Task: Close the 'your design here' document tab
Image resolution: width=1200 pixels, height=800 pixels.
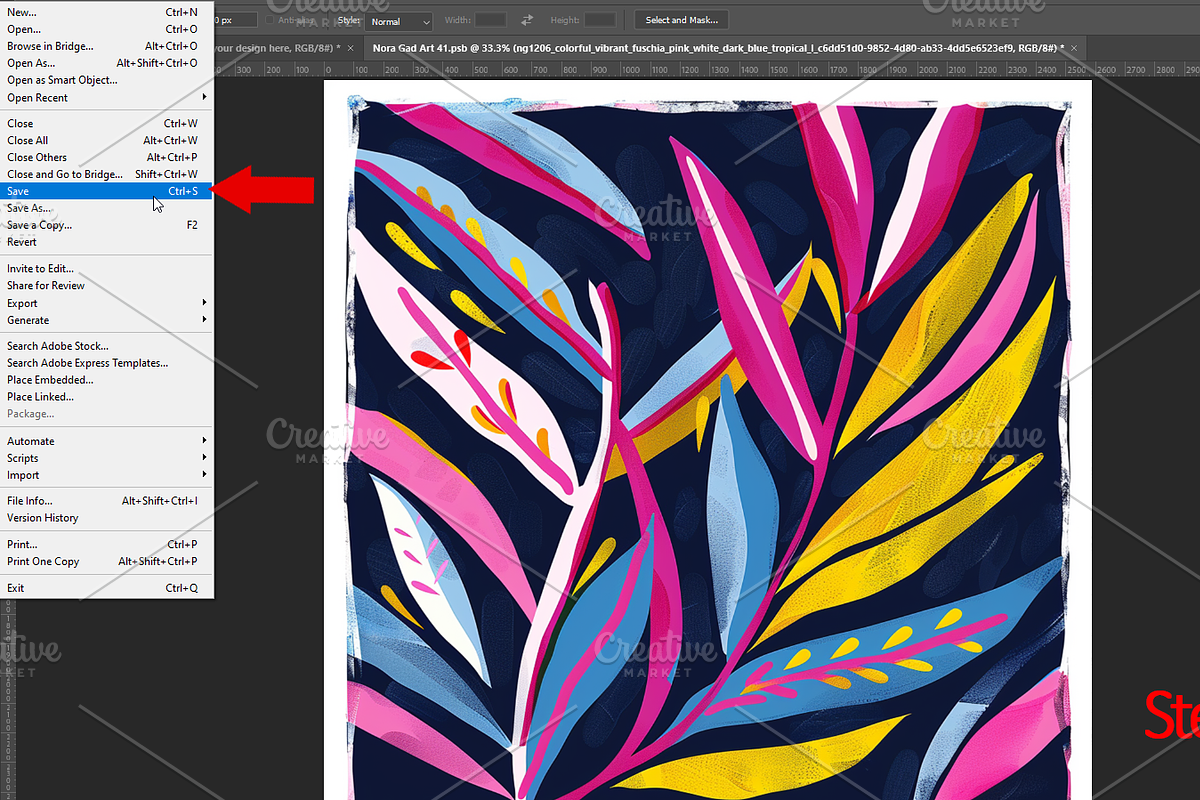Action: (350, 47)
